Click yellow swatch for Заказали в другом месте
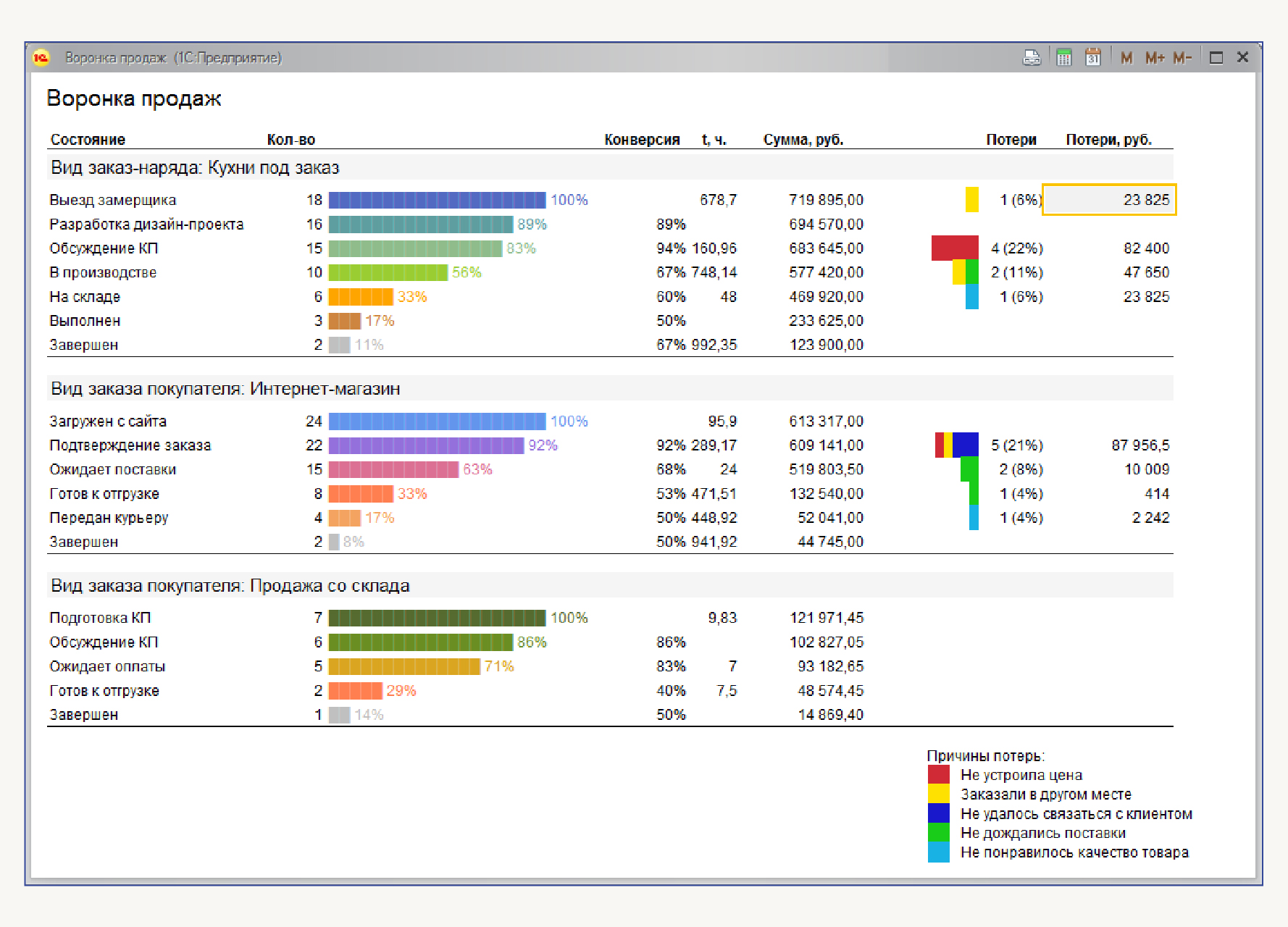The image size is (1288, 927). [x=938, y=794]
